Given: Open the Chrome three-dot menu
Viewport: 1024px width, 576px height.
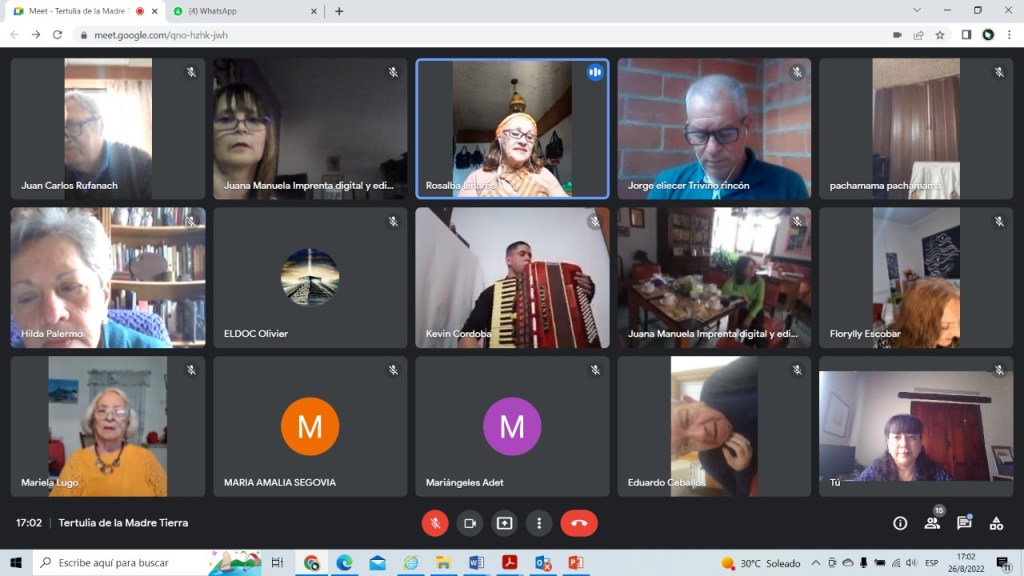Looking at the screenshot, I should (1009, 35).
